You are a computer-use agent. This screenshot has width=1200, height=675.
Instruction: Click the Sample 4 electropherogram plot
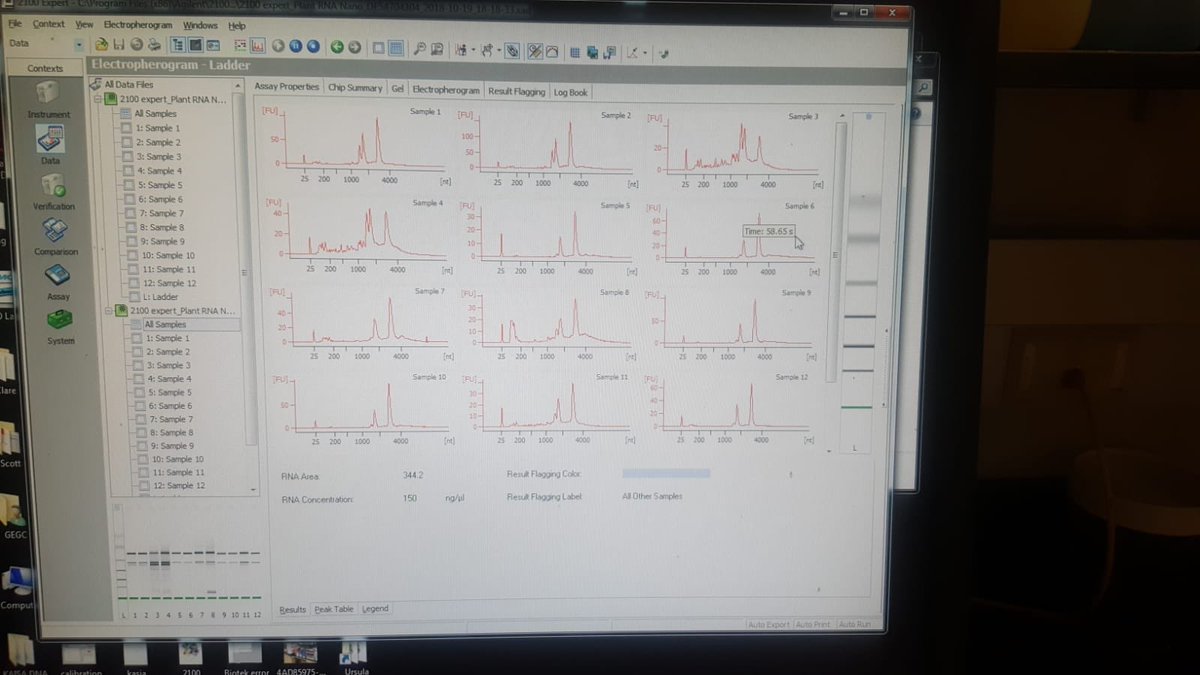[357, 235]
